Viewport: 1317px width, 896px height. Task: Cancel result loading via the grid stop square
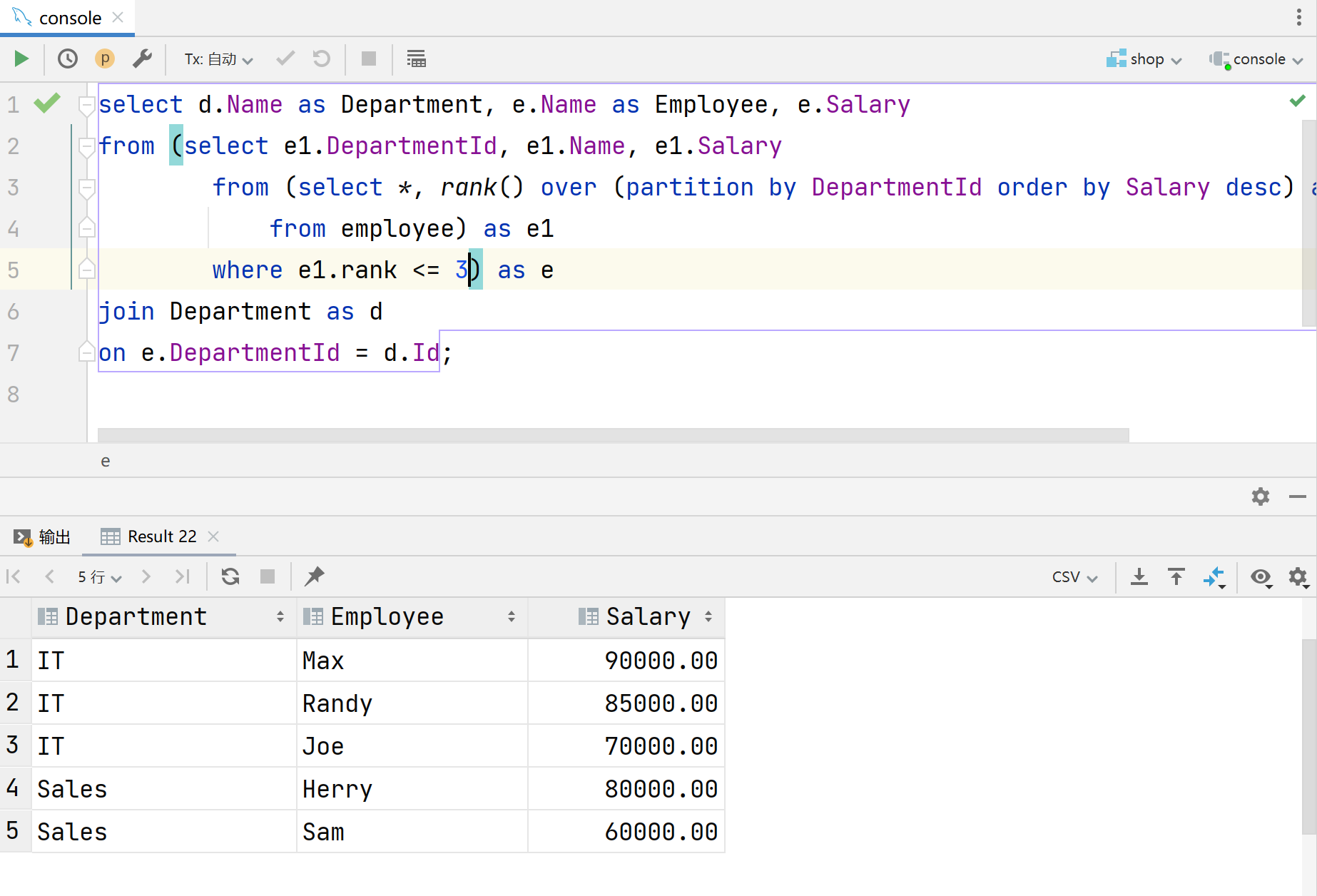point(268,576)
